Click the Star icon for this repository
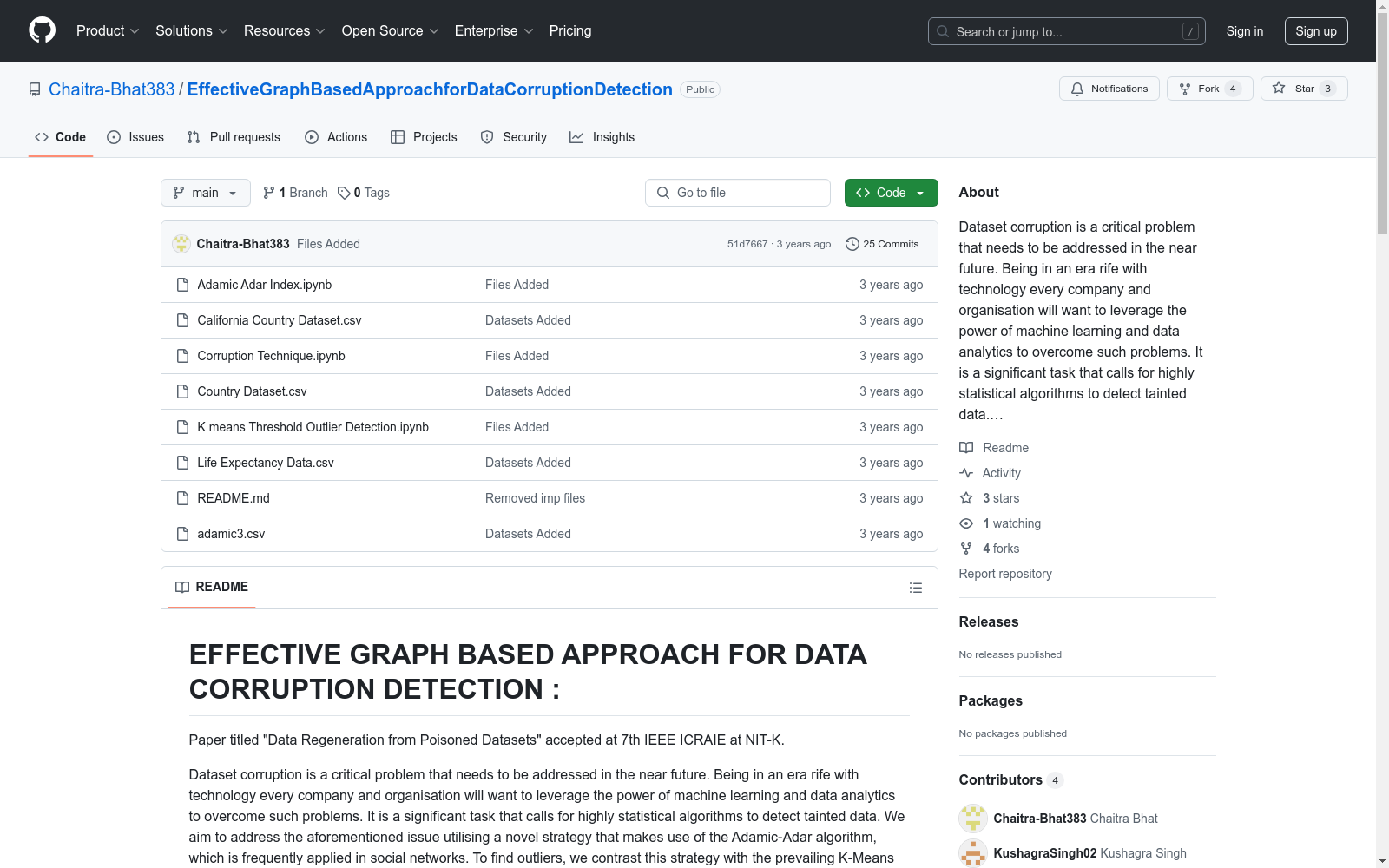1389x868 pixels. [x=1279, y=88]
